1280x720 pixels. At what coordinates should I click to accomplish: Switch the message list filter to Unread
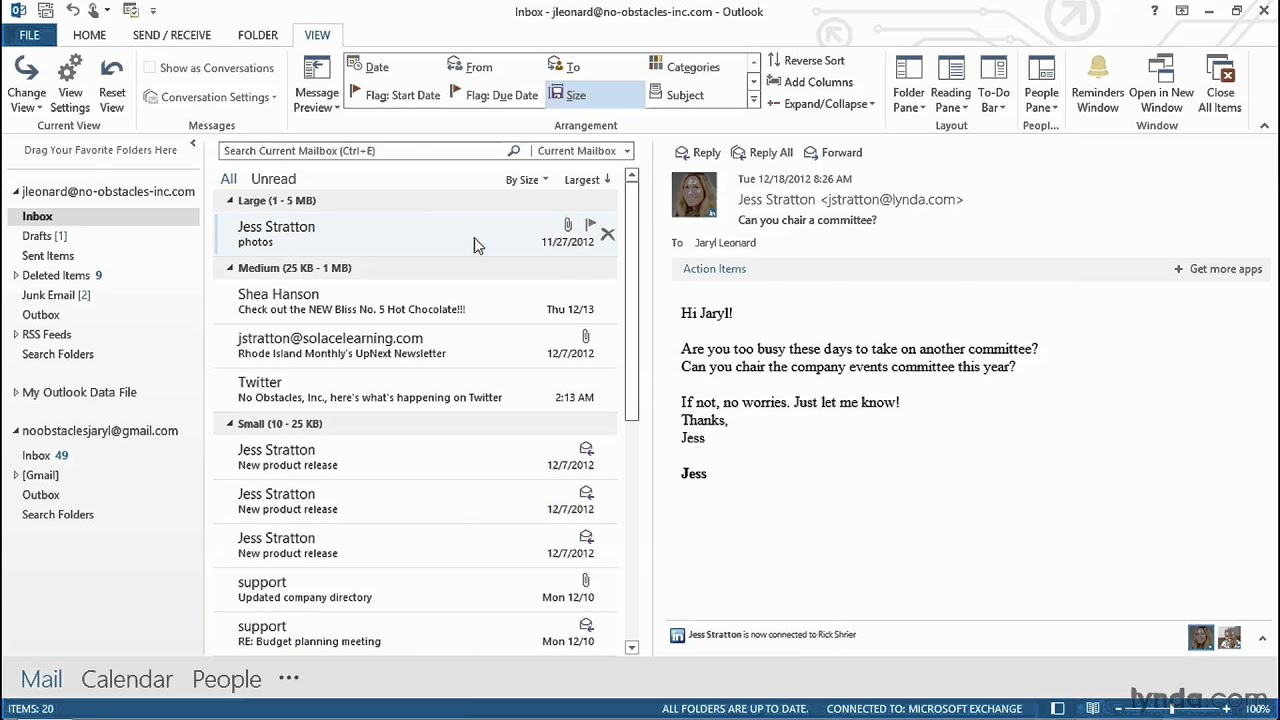coord(273,178)
